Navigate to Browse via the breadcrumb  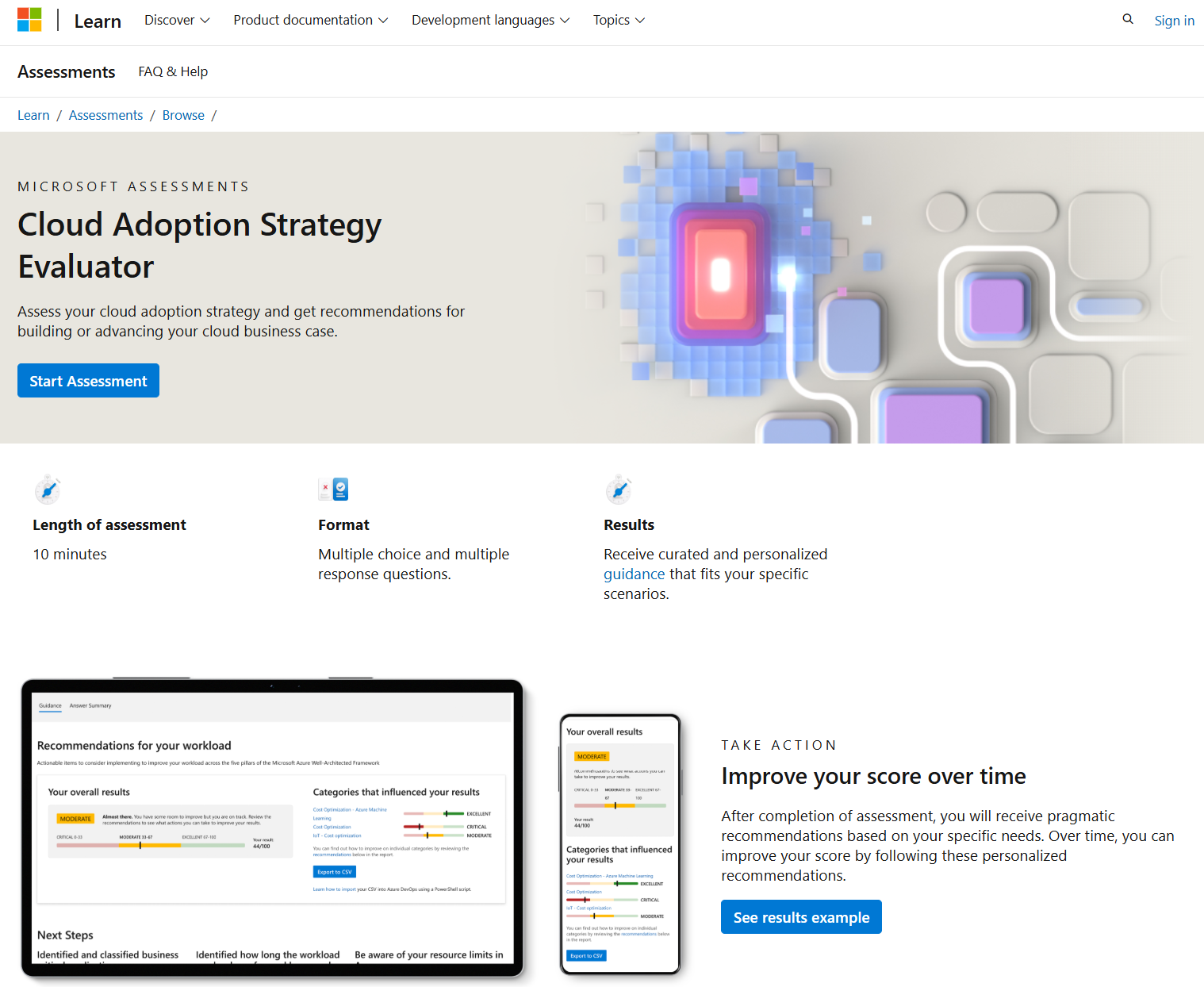(x=183, y=115)
